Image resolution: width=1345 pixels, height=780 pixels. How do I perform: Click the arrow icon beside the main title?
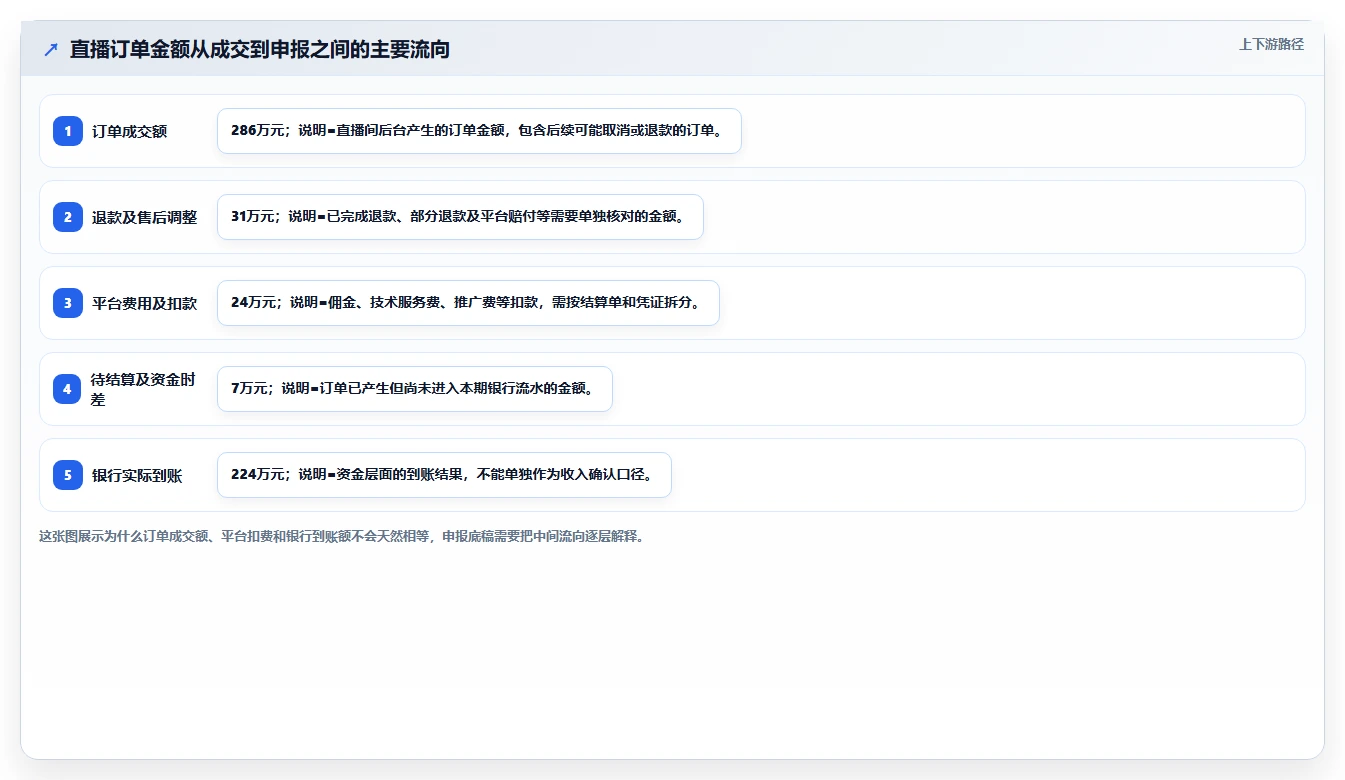click(51, 49)
